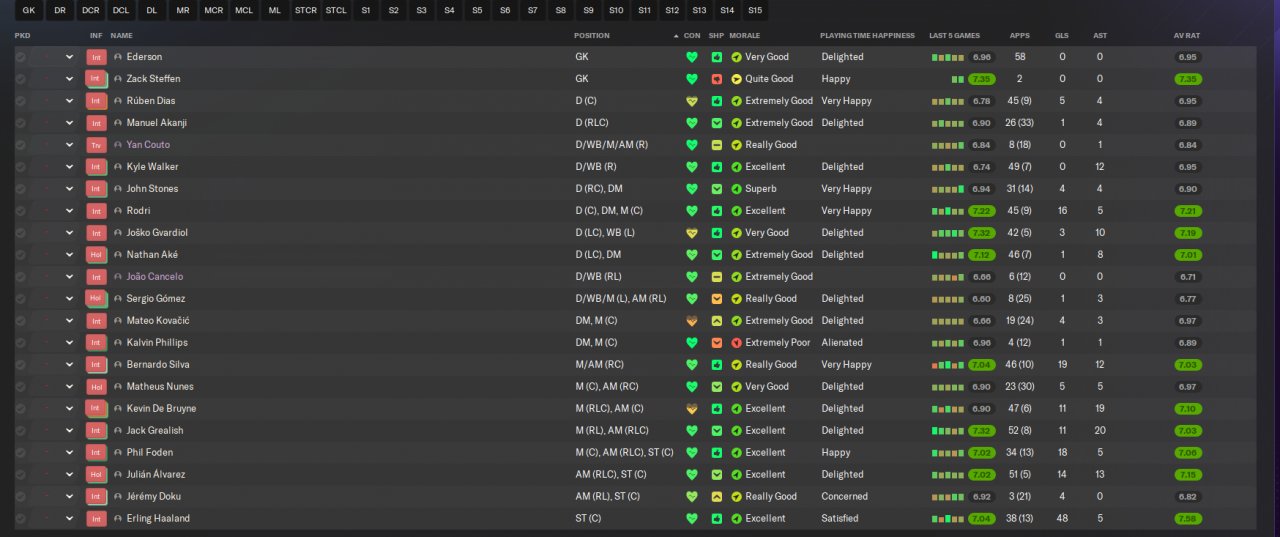
Task: Sort by Morale column header
Action: tap(745, 35)
